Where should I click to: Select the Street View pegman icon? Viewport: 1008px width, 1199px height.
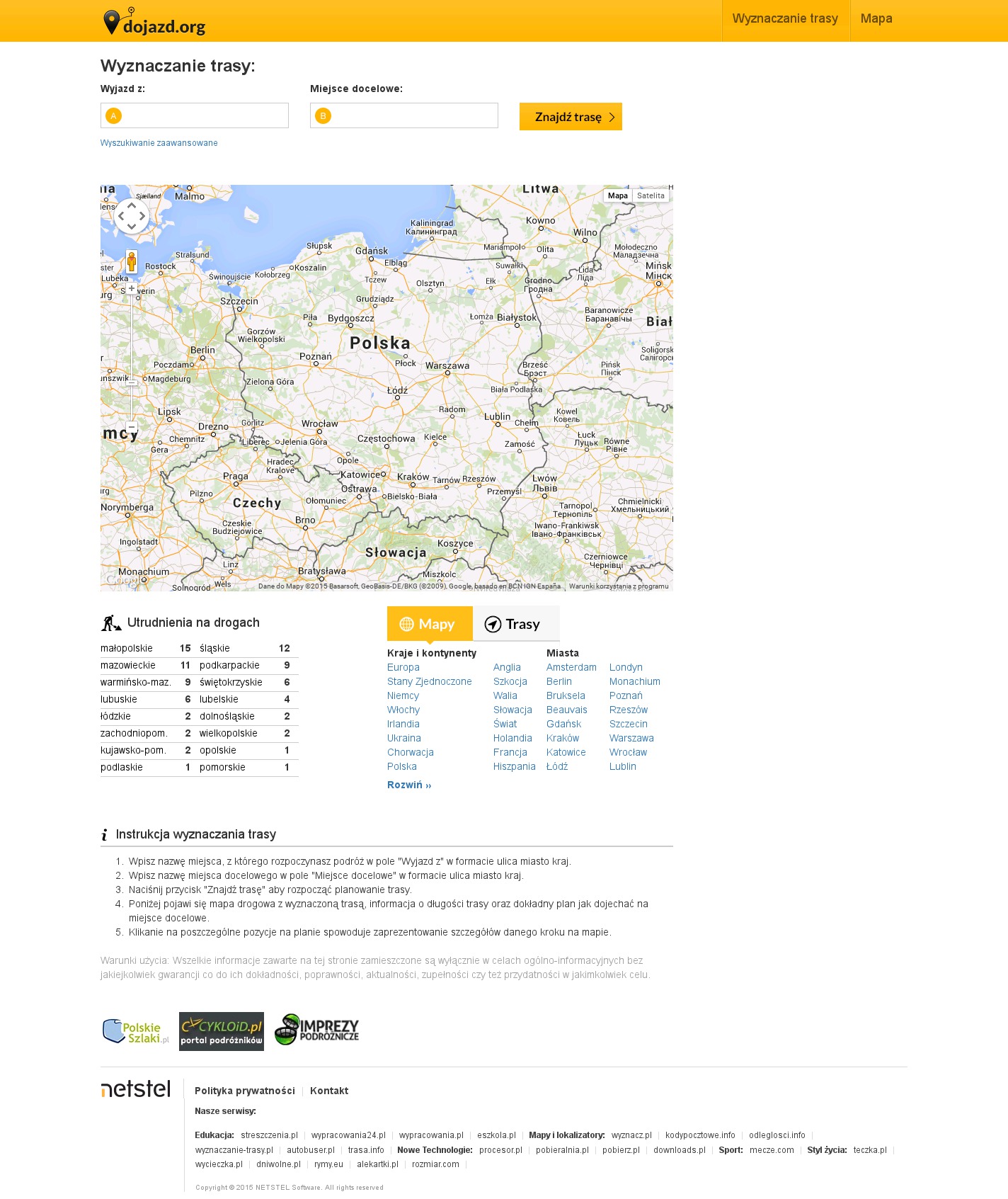132,261
